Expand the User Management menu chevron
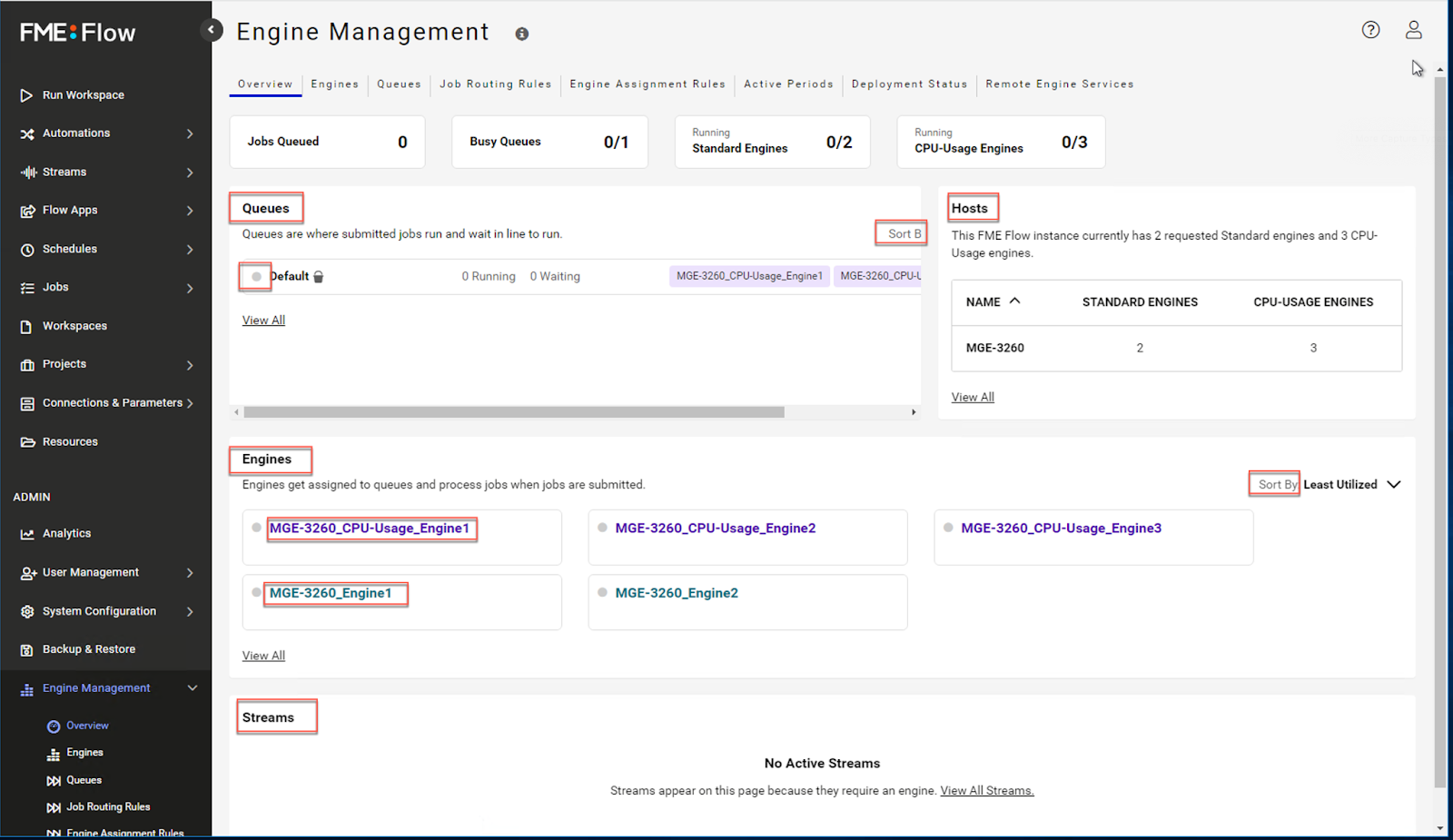This screenshot has width=1453, height=840. 190,573
